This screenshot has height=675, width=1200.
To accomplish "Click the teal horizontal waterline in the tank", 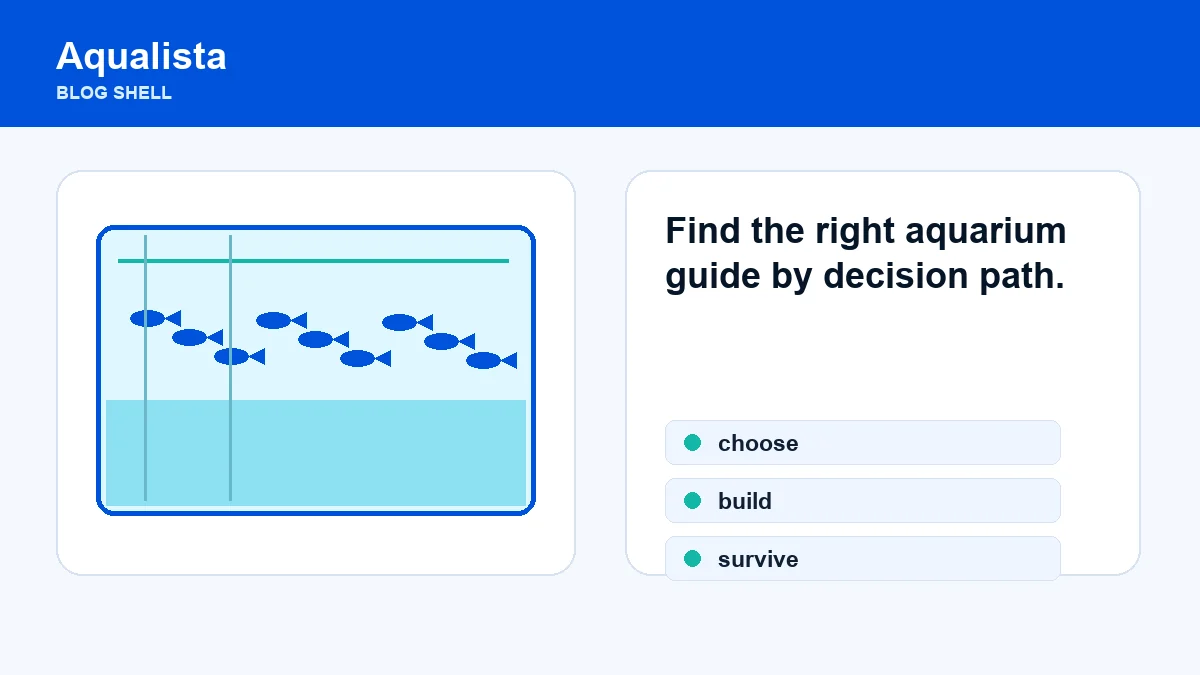I will pyautogui.click(x=313, y=261).
